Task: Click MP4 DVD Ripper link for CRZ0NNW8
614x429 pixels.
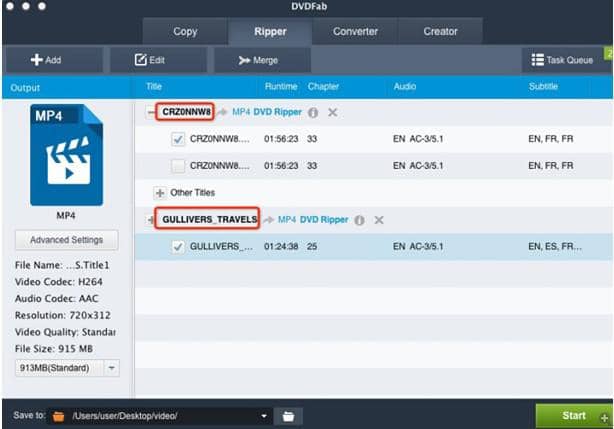Action: click(267, 112)
